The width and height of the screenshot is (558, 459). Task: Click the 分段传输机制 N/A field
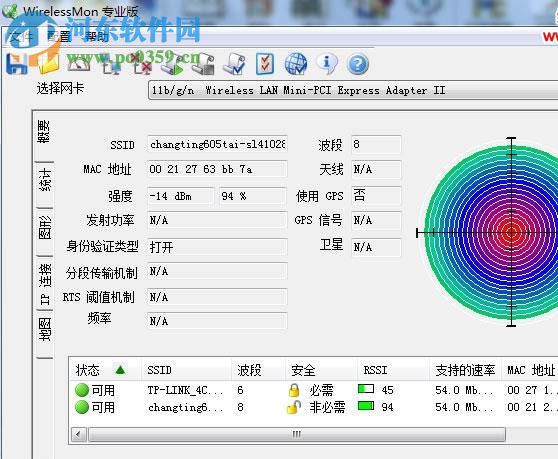pyautogui.click(x=217, y=271)
